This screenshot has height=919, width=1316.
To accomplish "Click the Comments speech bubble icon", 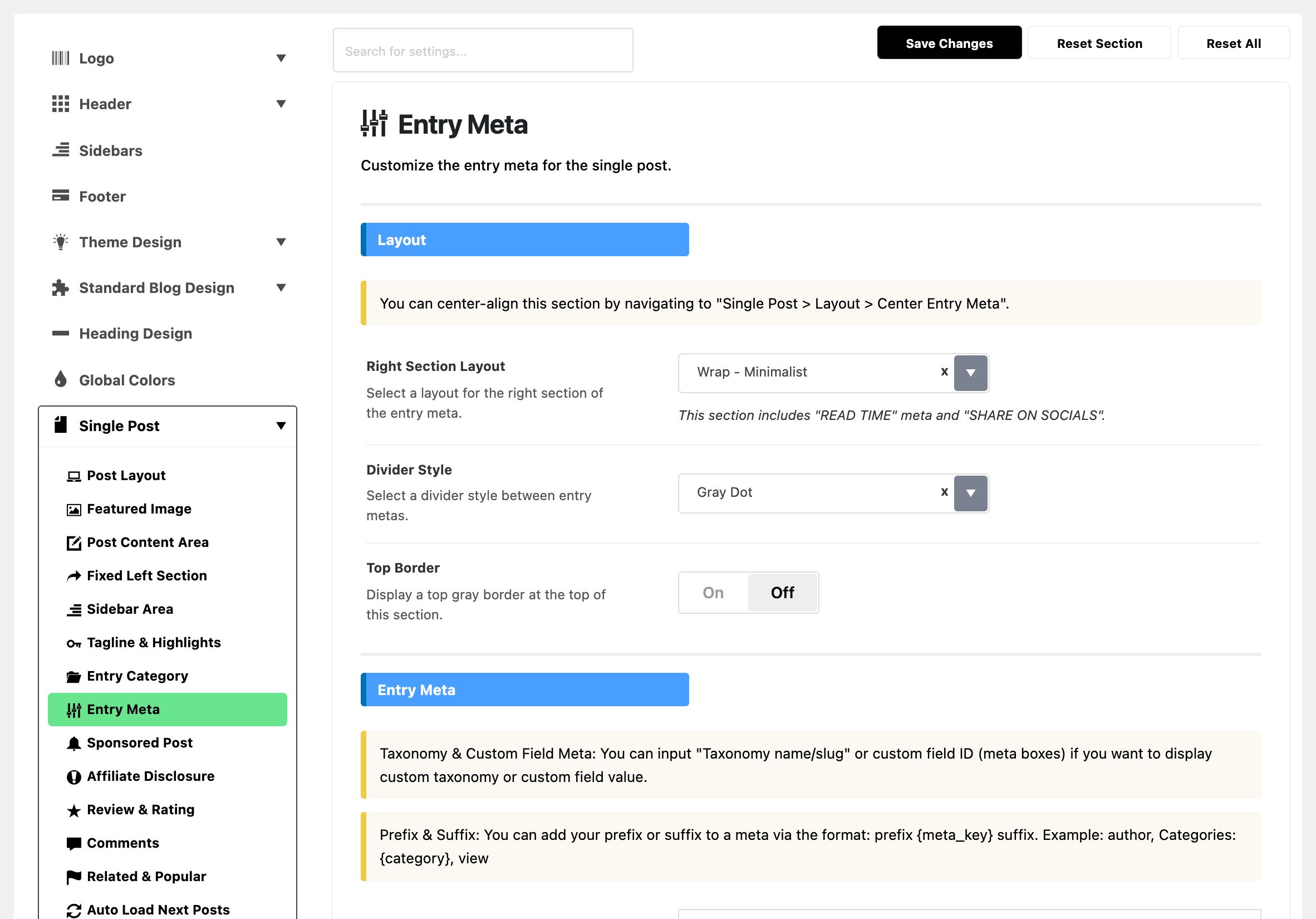I will click(74, 843).
